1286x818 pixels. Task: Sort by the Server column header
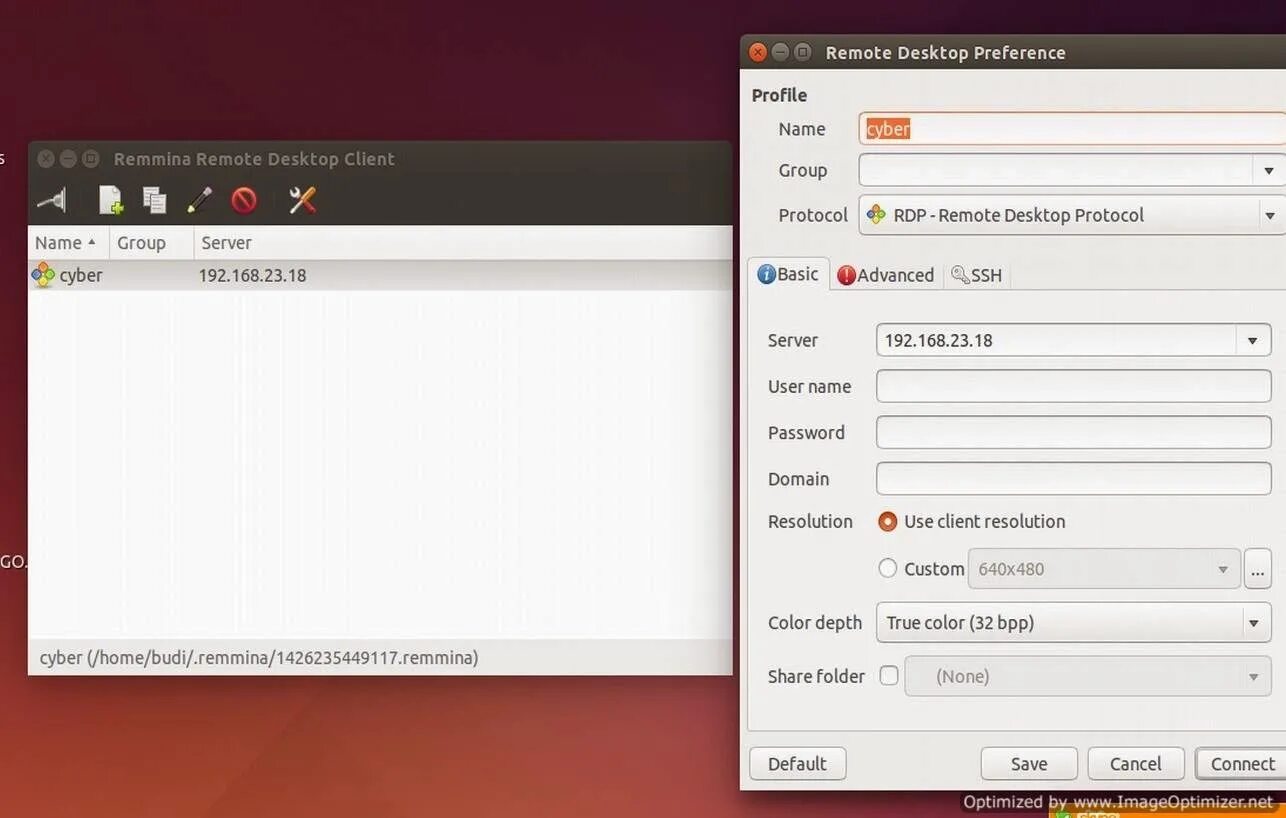coord(463,243)
